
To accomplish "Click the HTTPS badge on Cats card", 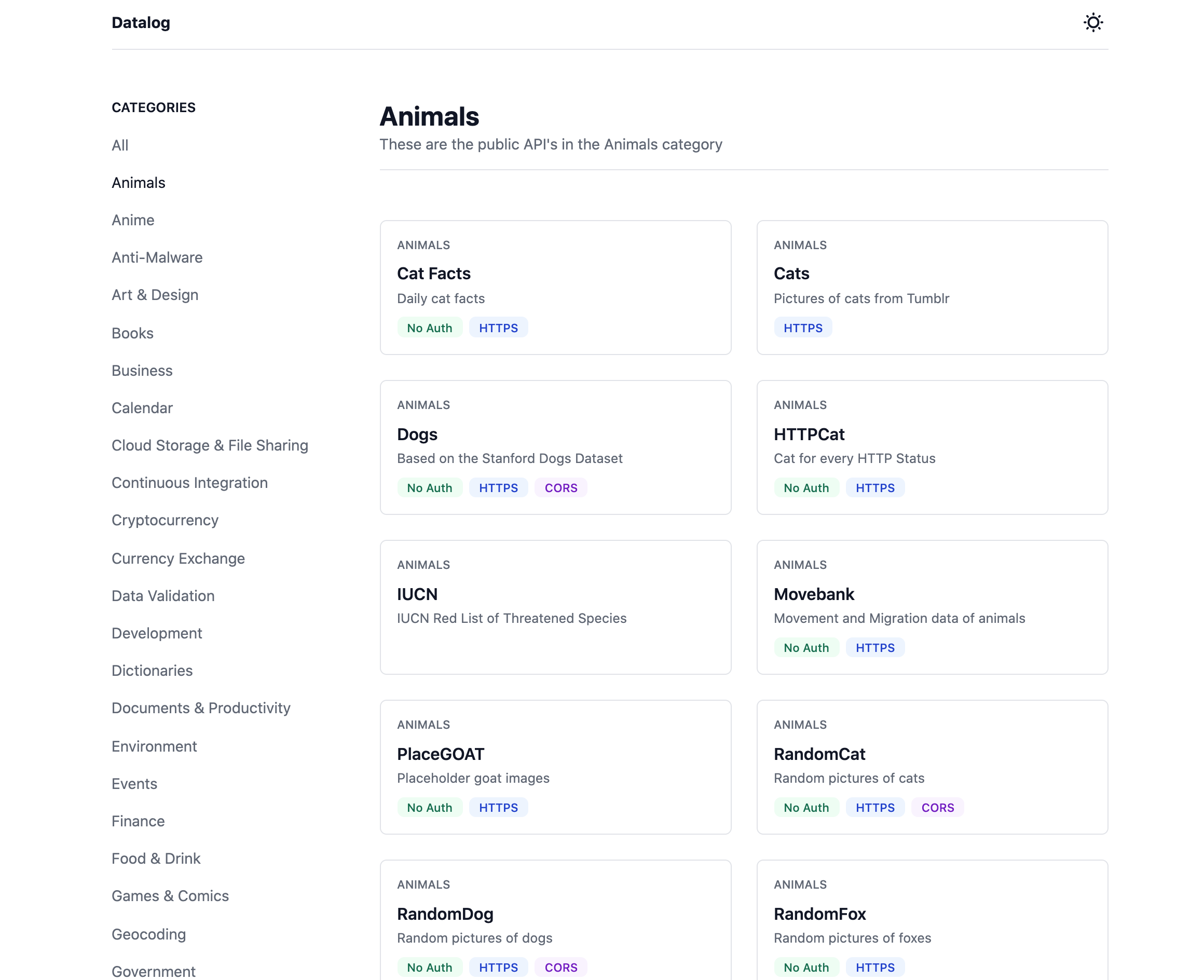I will point(802,328).
